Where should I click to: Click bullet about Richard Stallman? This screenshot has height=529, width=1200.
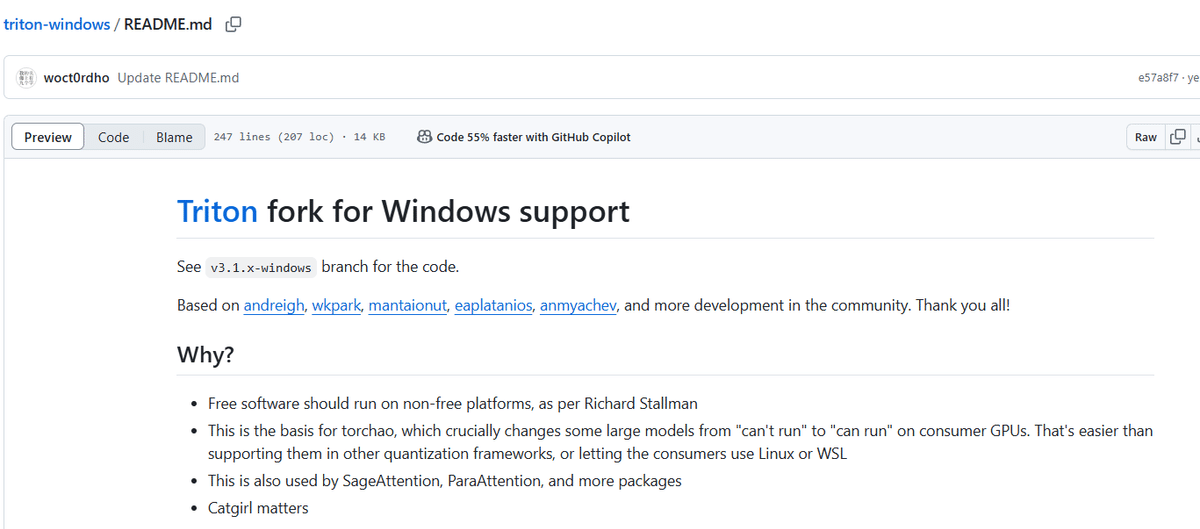[453, 403]
